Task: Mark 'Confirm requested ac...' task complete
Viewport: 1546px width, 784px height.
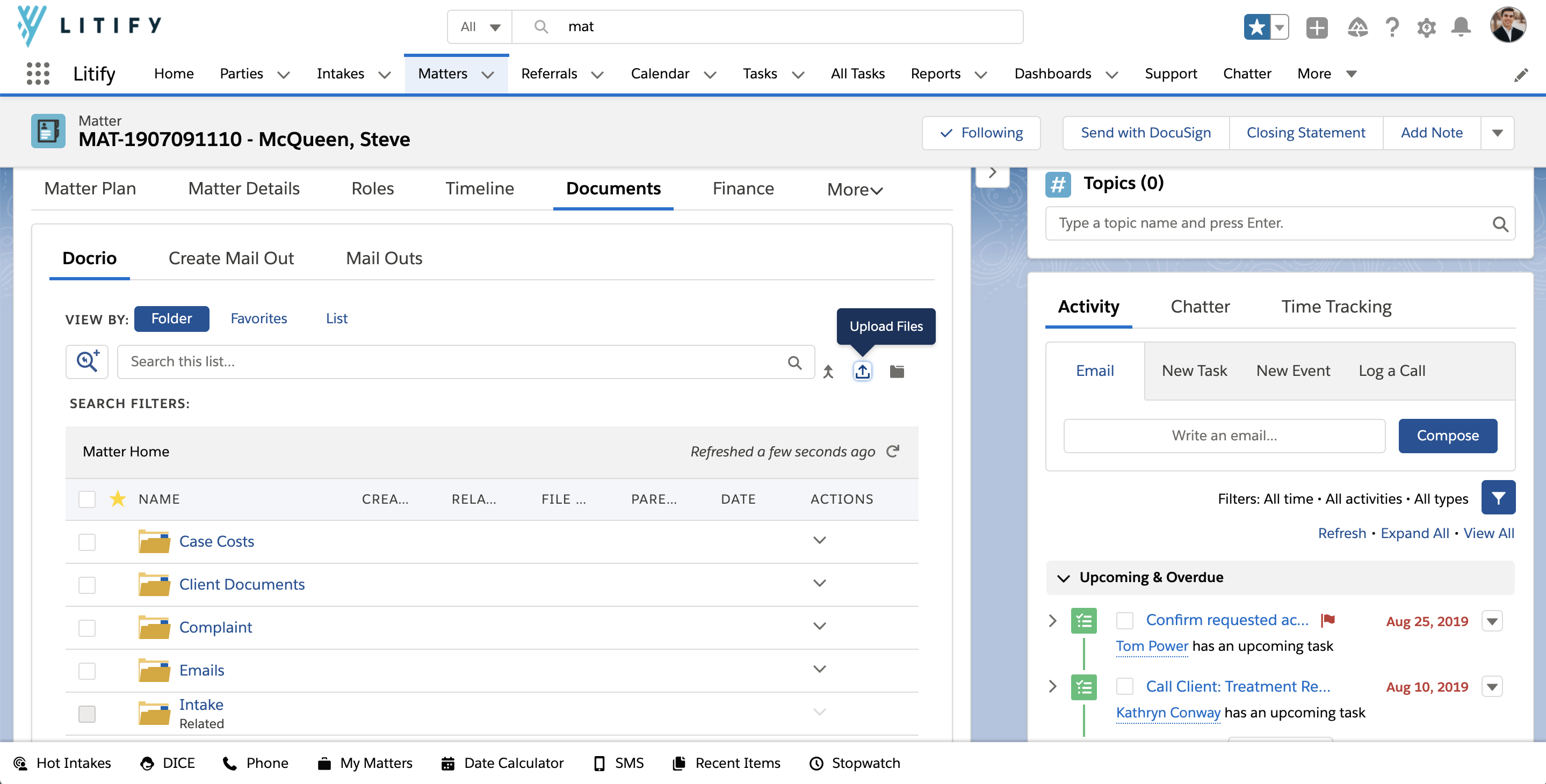Action: coord(1125,620)
